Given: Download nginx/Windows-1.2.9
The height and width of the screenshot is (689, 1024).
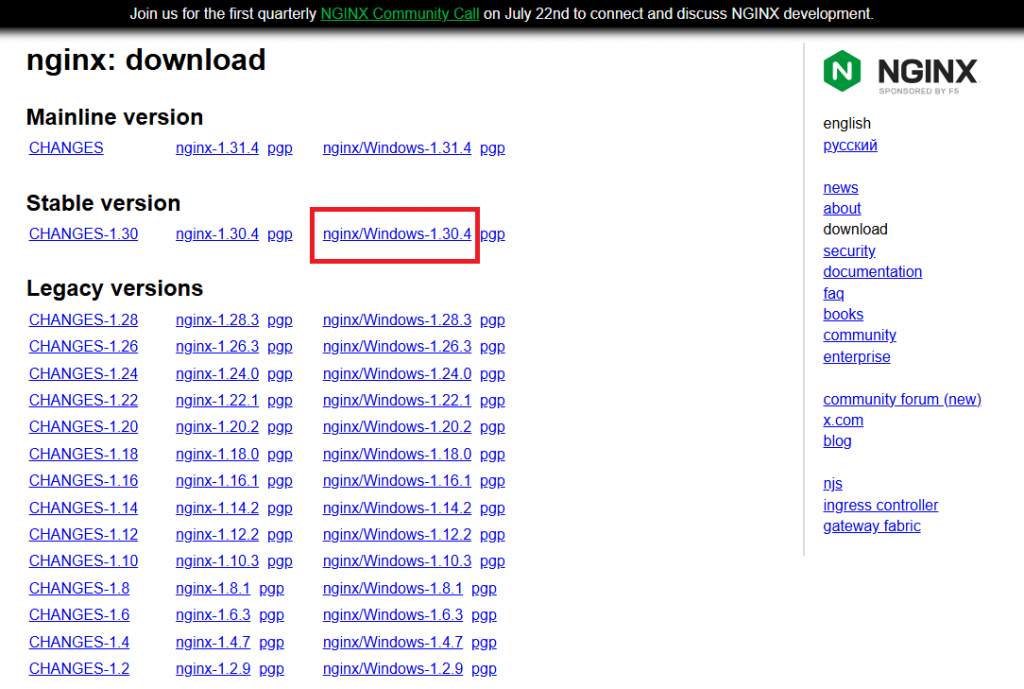Looking at the screenshot, I should point(392,669).
